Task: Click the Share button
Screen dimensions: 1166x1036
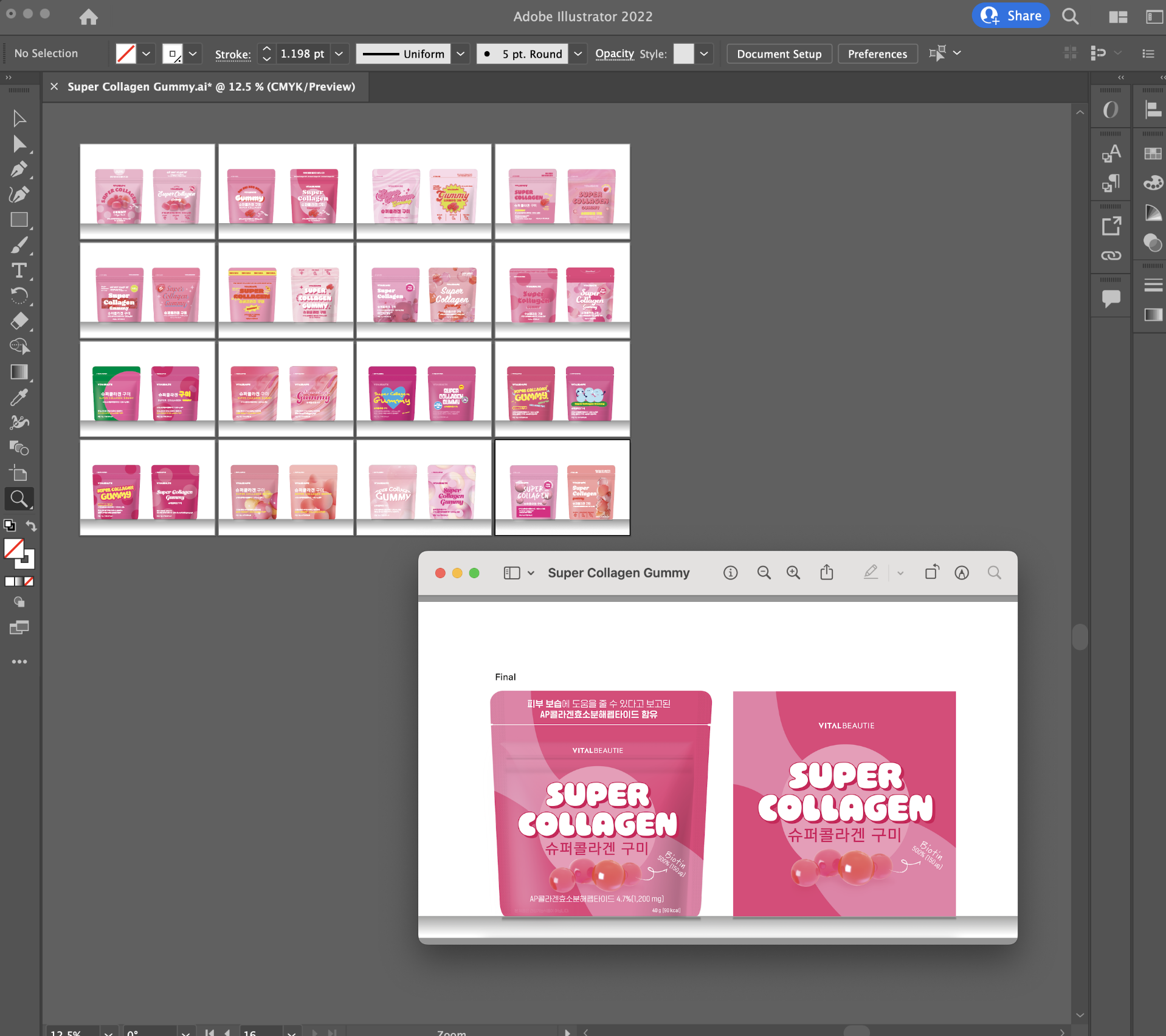Action: pos(1010,16)
